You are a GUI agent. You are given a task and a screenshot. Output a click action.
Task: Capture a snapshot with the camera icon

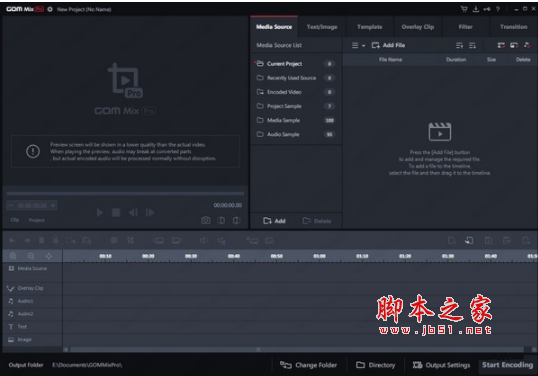pyautogui.click(x=206, y=220)
